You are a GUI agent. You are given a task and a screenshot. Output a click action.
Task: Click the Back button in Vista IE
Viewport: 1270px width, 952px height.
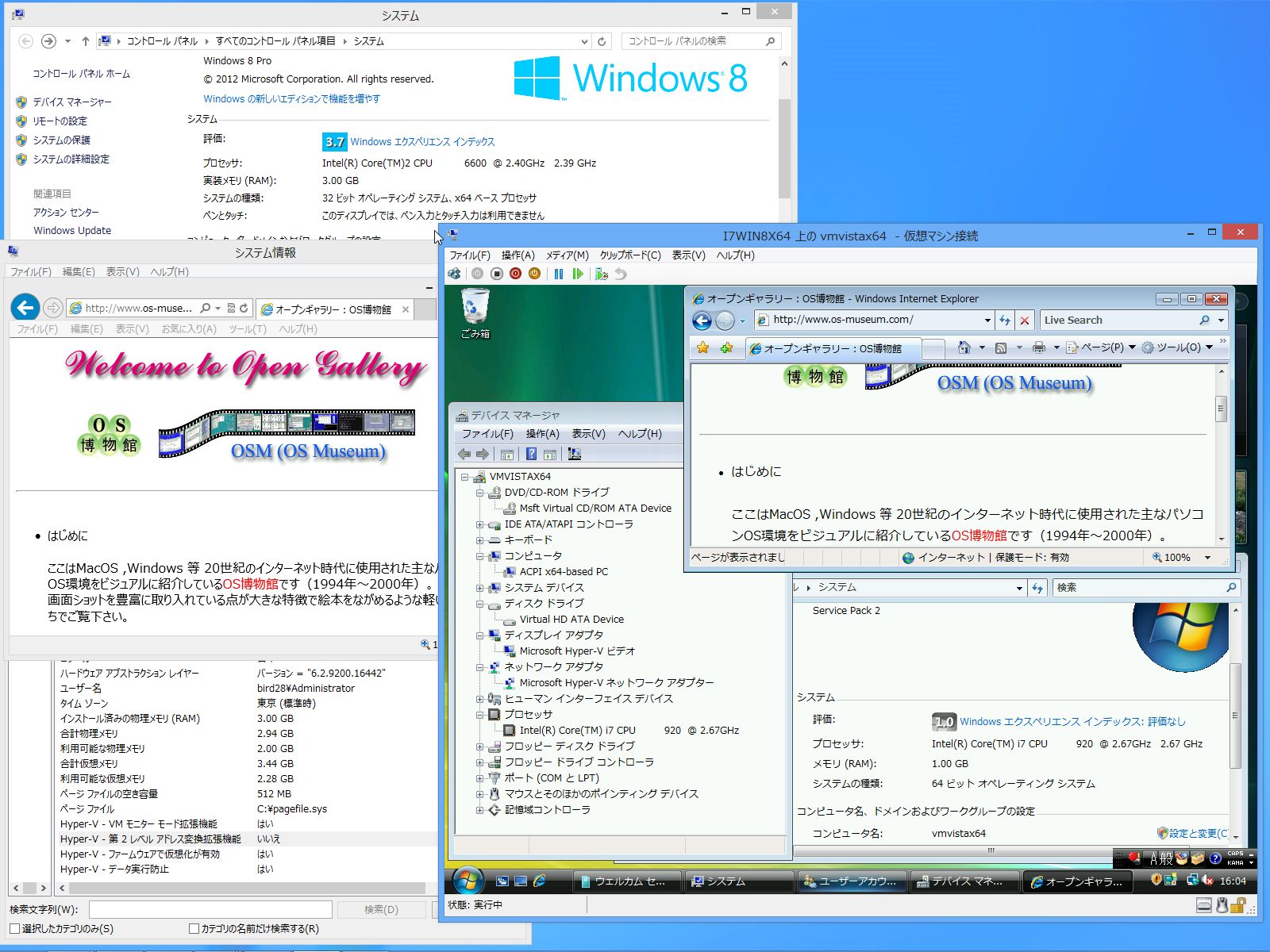tap(702, 321)
